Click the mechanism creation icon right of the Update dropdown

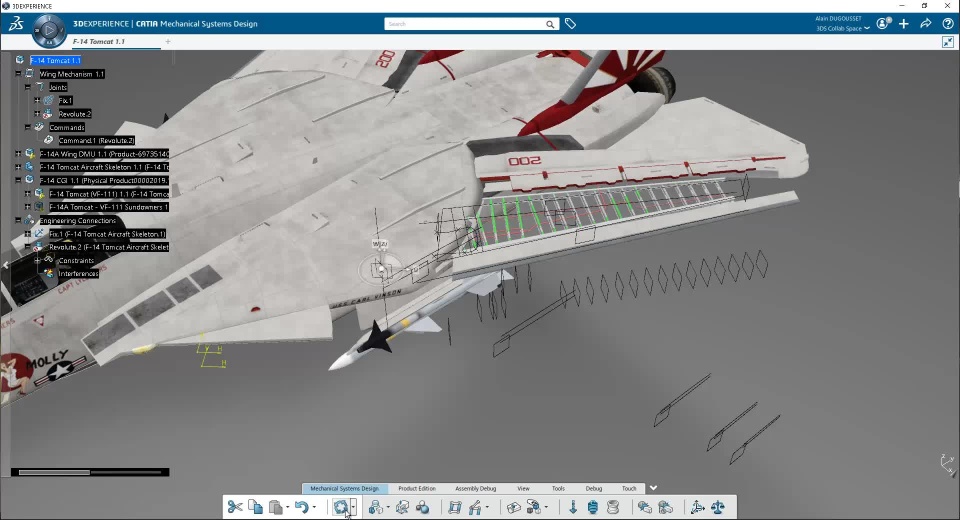click(375, 507)
